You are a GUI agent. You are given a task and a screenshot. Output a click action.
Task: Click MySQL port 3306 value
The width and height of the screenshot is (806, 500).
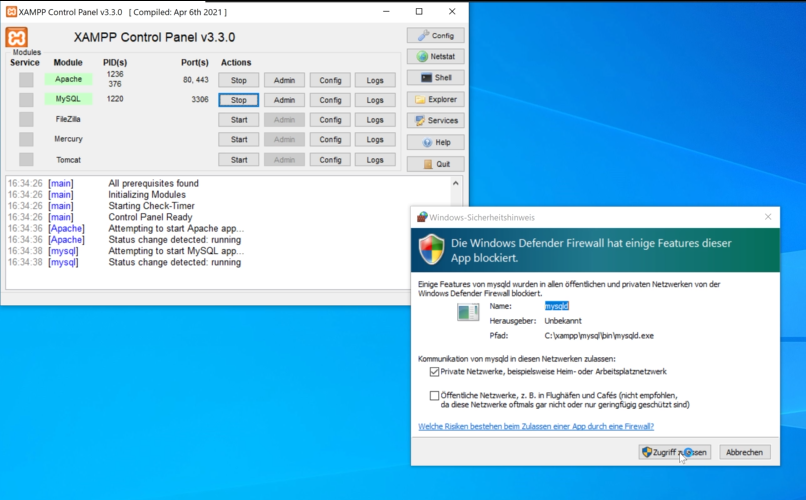click(x=200, y=99)
